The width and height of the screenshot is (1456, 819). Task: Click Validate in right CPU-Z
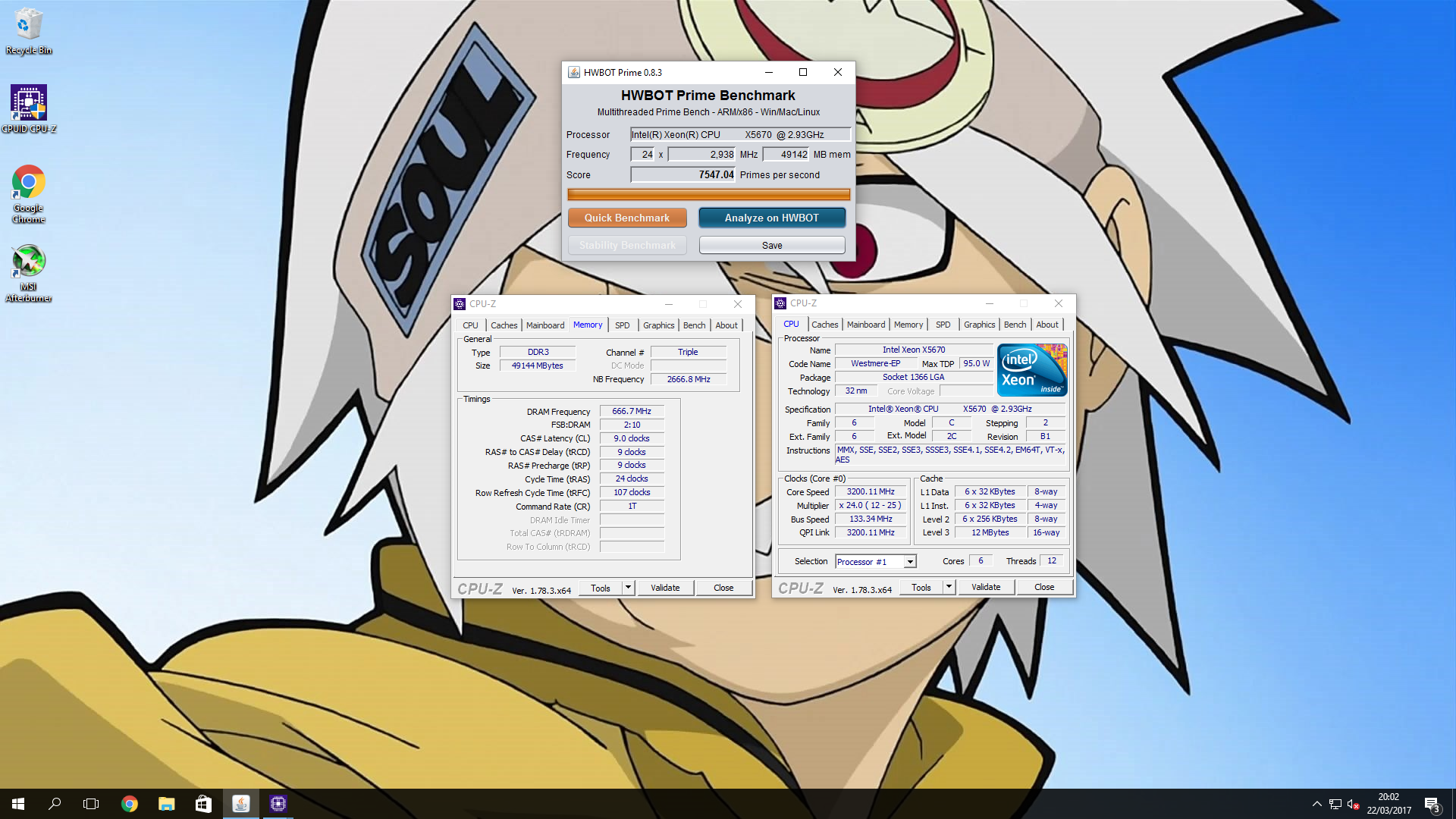point(986,587)
